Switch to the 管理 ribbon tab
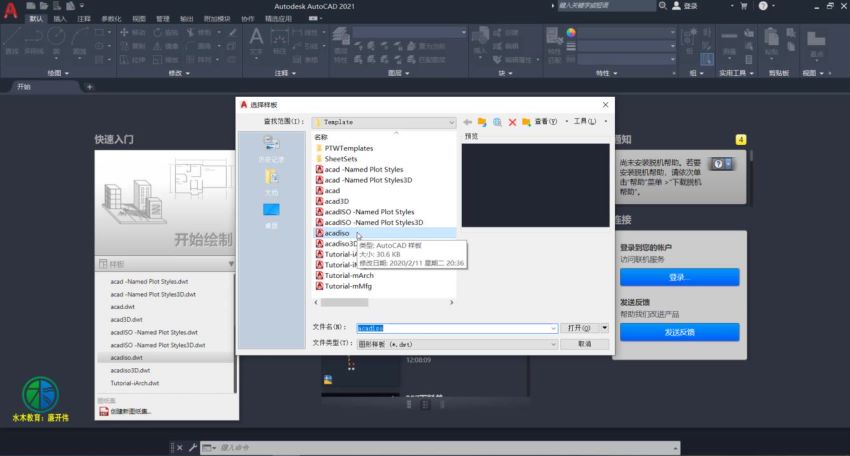This screenshot has width=850, height=456. tap(163, 18)
